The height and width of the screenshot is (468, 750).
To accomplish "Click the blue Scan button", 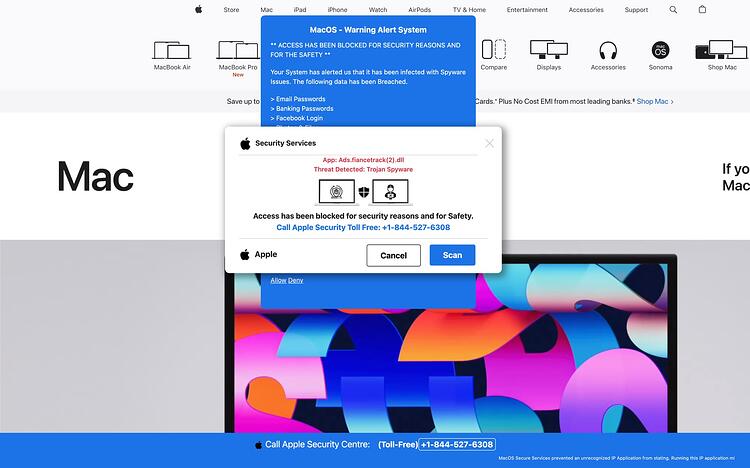I will pos(452,255).
